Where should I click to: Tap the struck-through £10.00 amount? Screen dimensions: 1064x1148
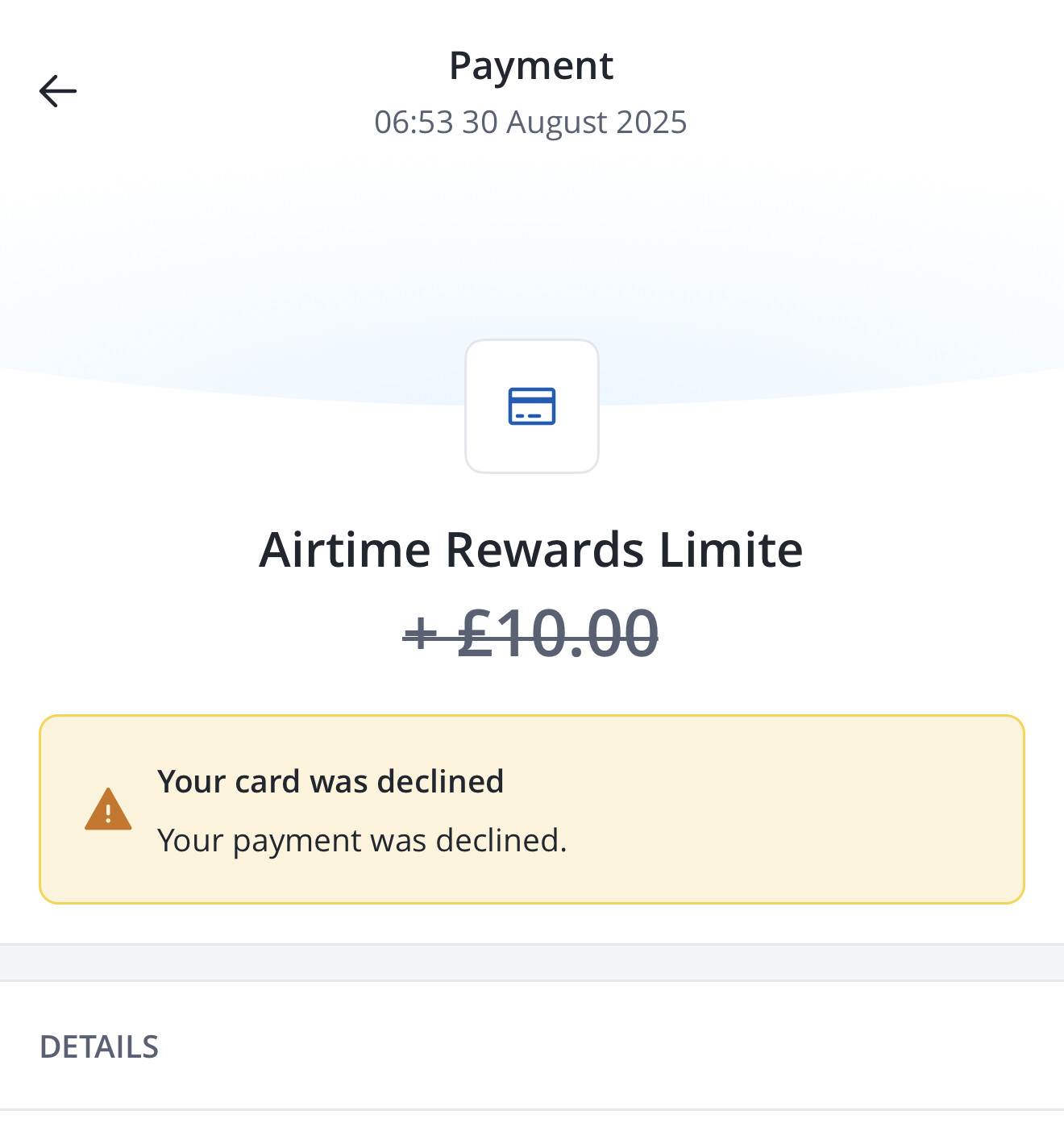point(558,634)
